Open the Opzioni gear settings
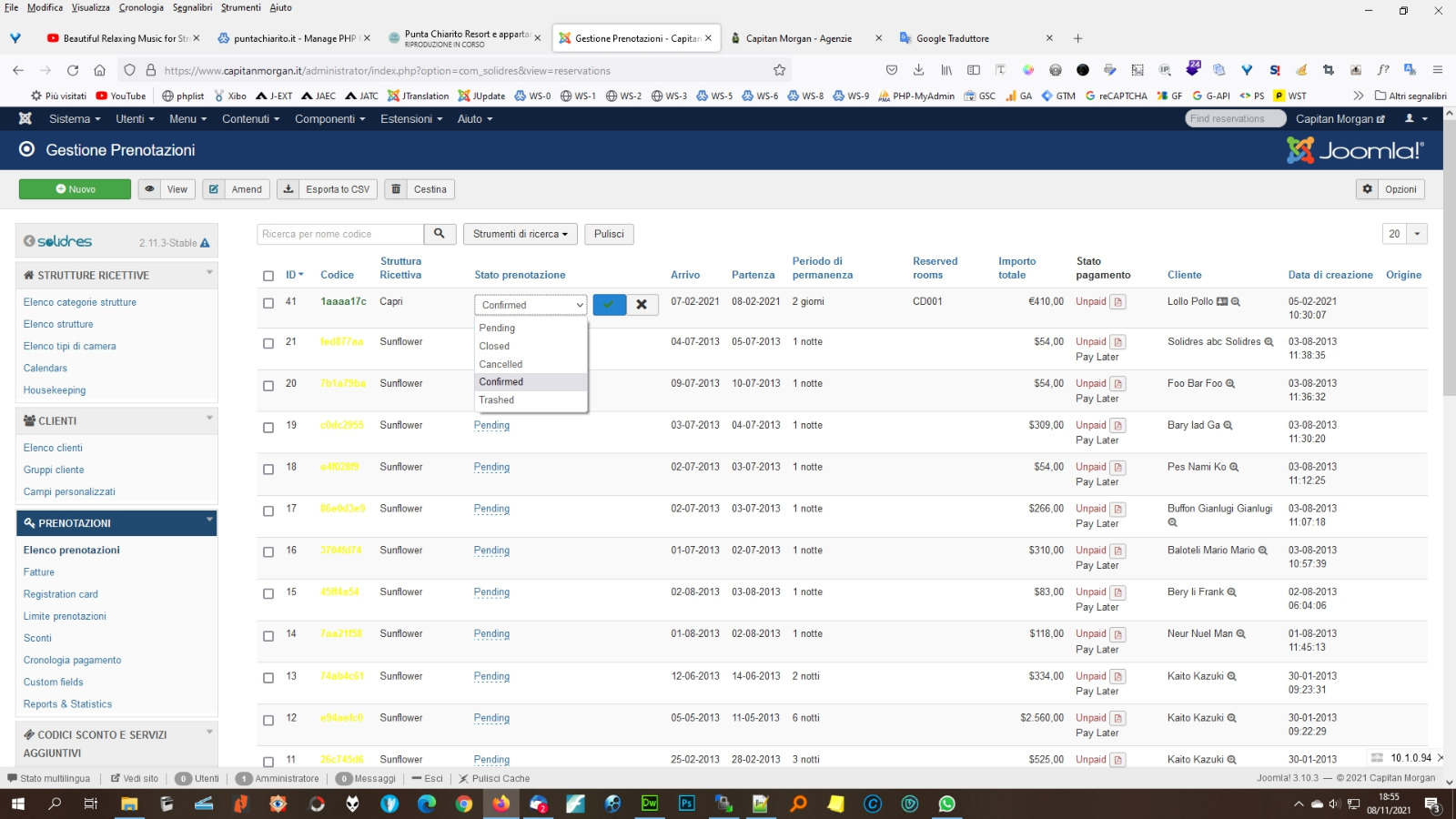1456x819 pixels. point(1390,189)
